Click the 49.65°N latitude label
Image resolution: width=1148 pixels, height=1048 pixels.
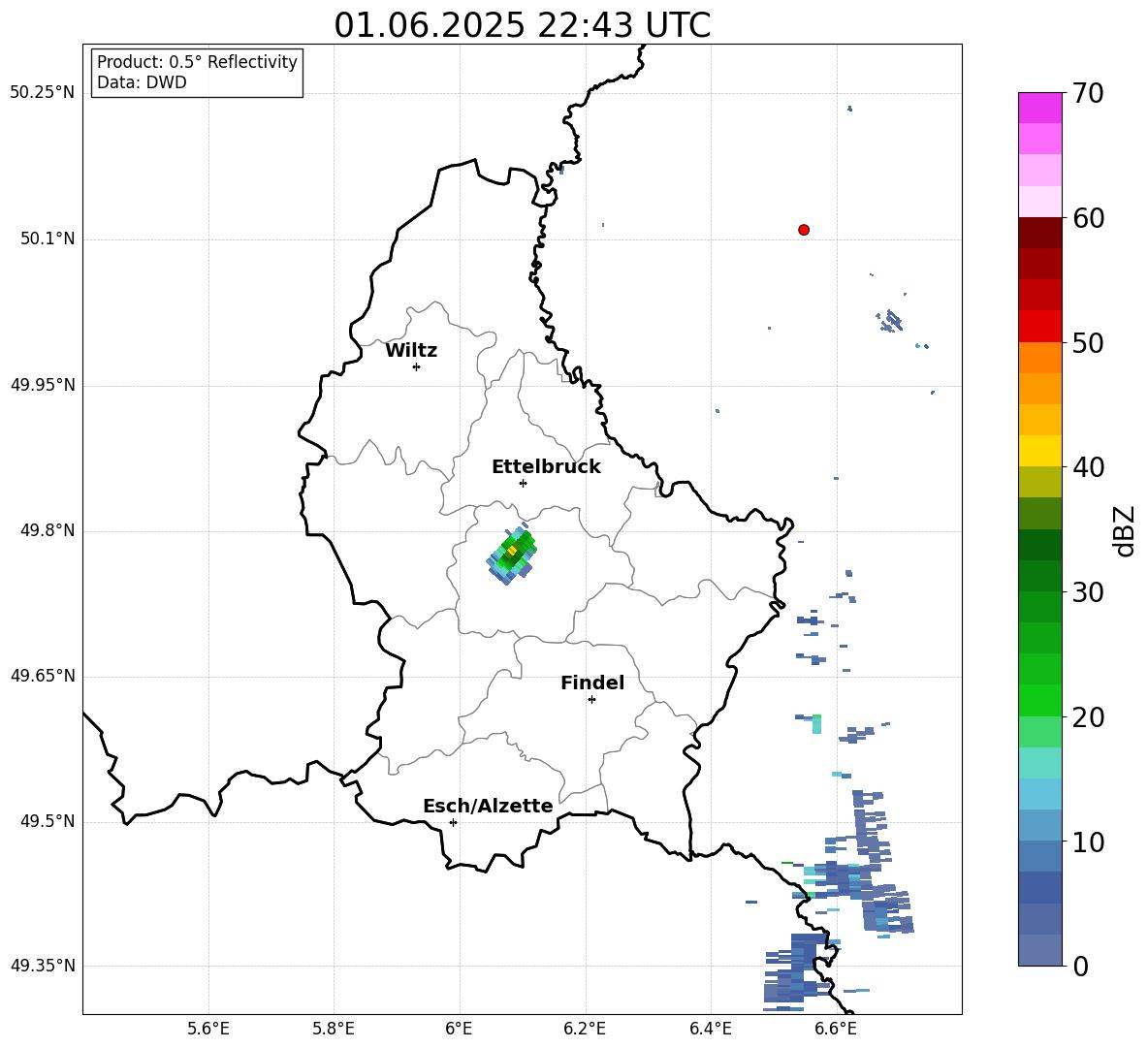pos(43,676)
